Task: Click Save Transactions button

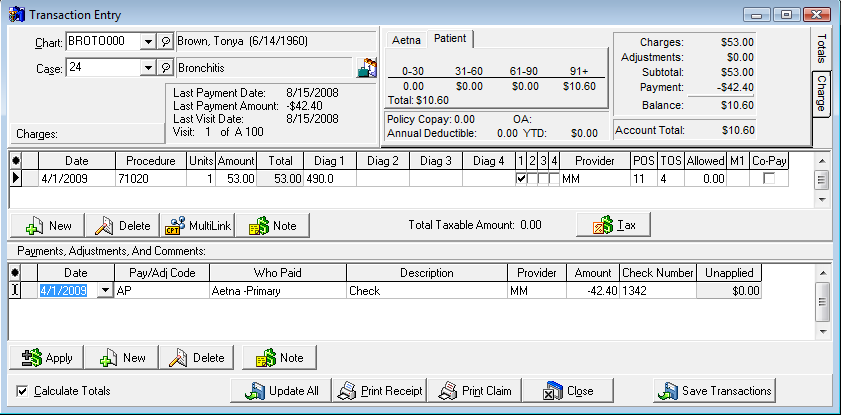Action: pyautogui.click(x=715, y=391)
